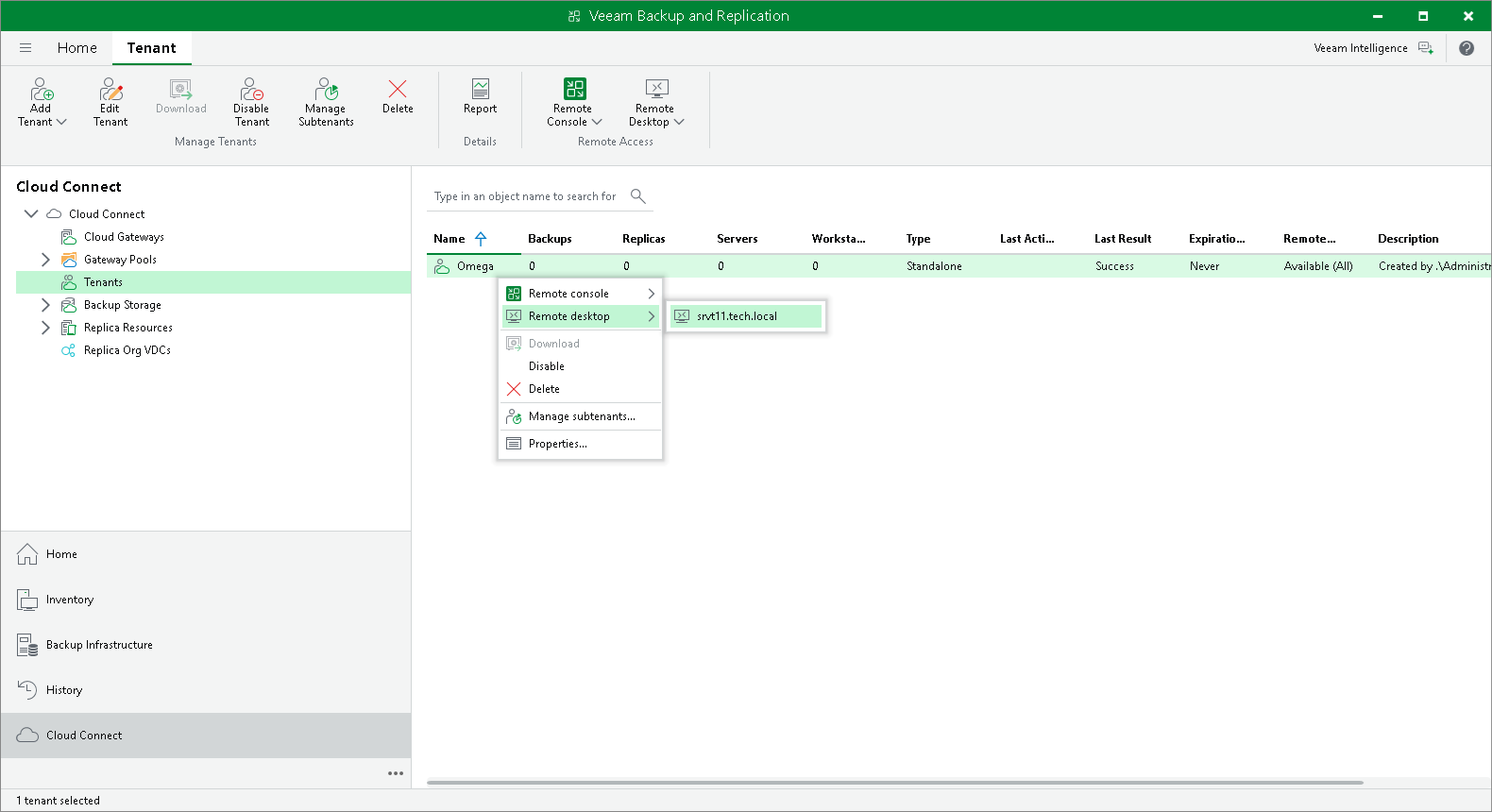This screenshot has height=812, width=1492.
Task: Choose Remote desktop in context menu
Action: 580,316
